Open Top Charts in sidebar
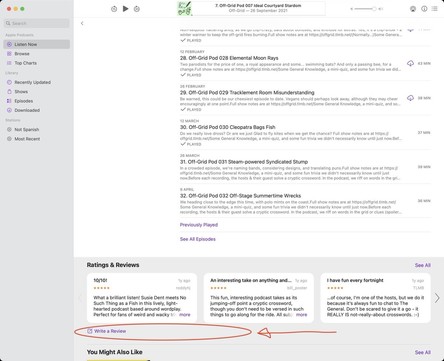 [x=25, y=63]
